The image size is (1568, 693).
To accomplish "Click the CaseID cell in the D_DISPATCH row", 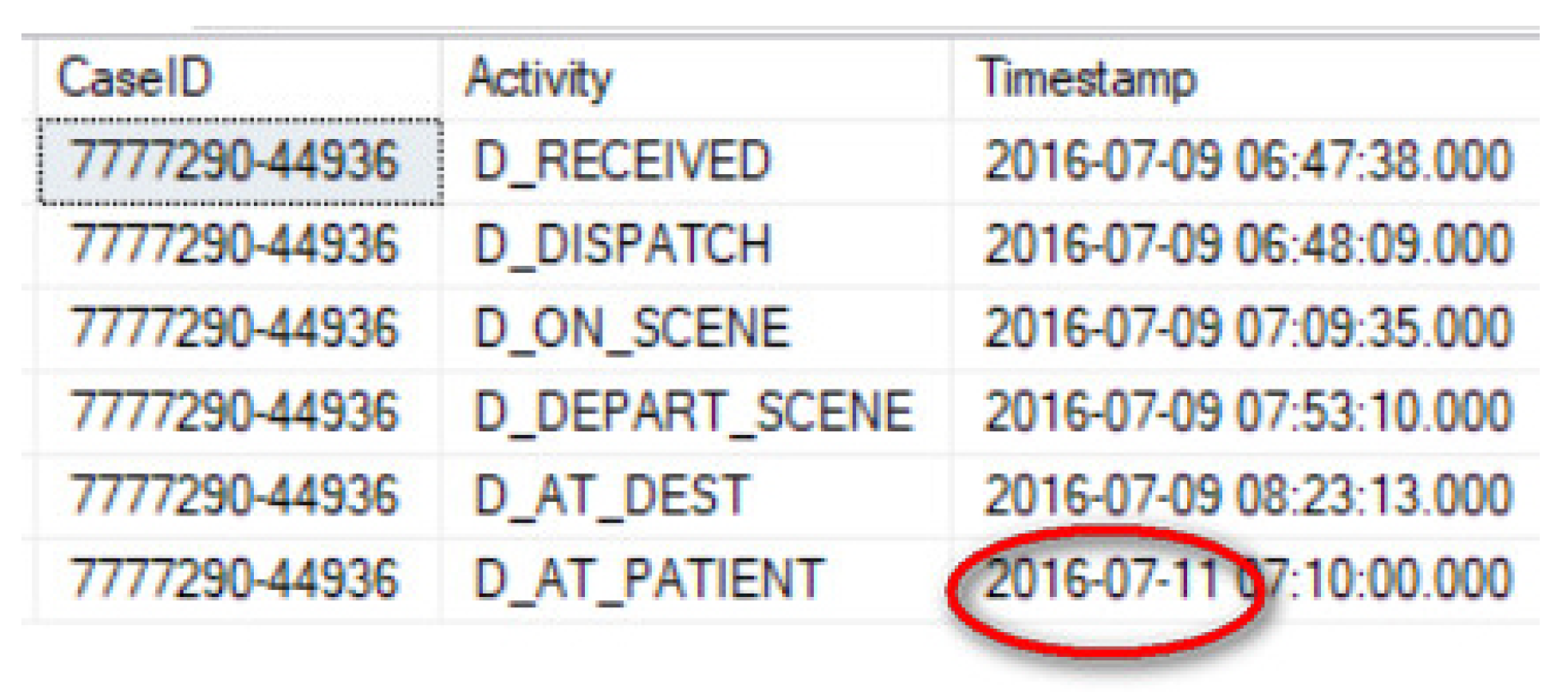I will [x=240, y=244].
